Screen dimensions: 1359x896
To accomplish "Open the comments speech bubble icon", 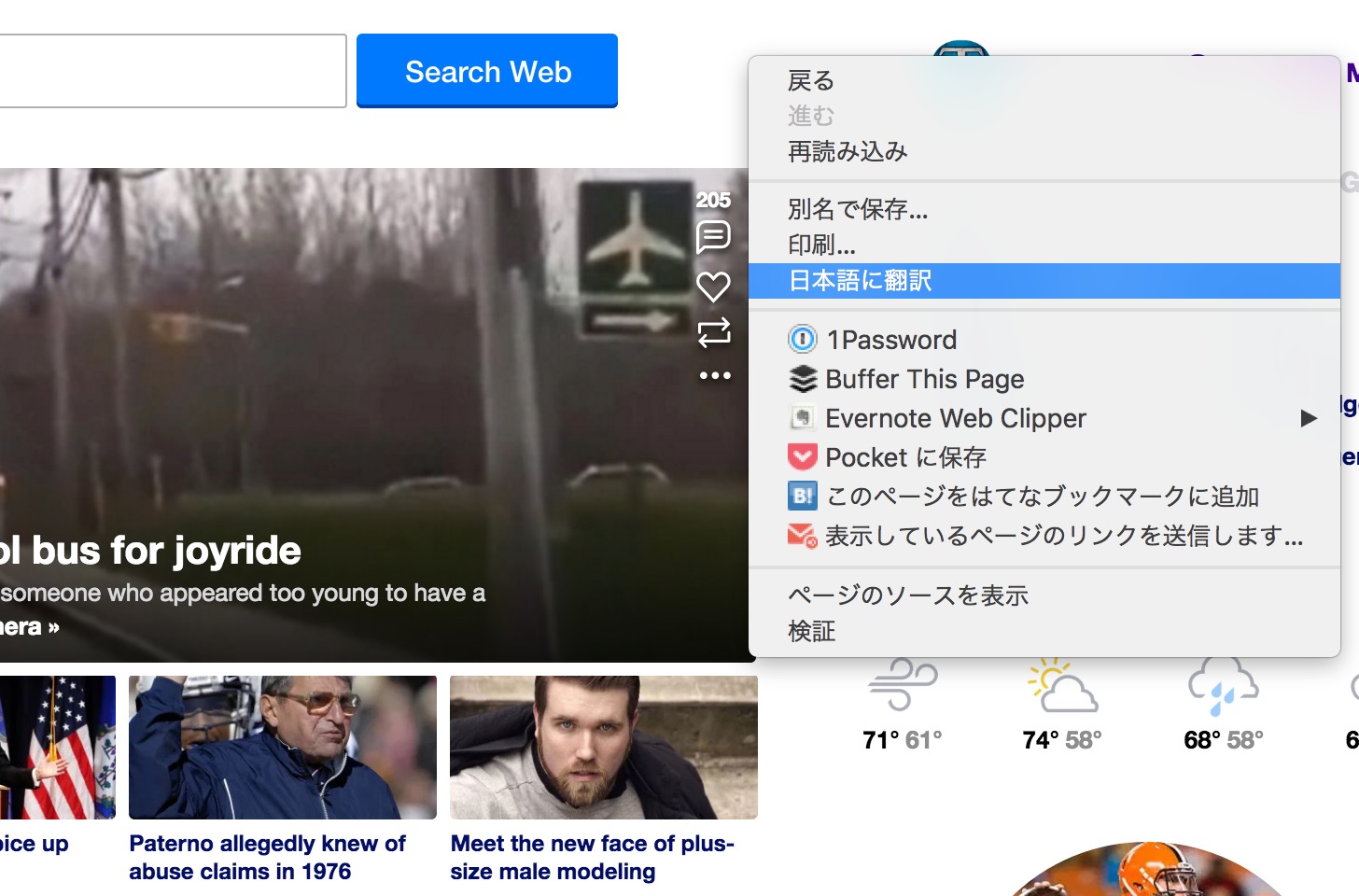I will (713, 237).
